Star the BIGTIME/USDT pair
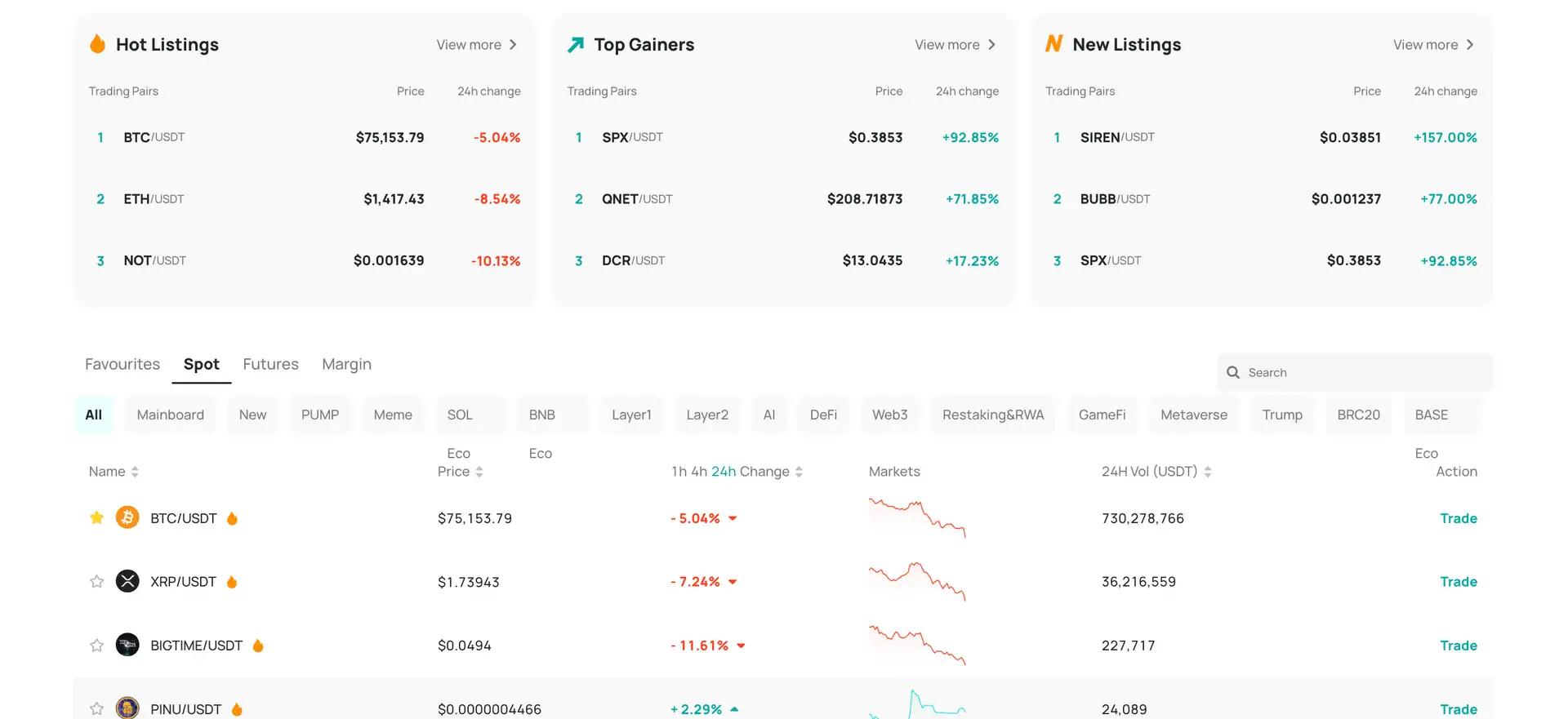This screenshot has width=1568, height=719. click(x=96, y=645)
